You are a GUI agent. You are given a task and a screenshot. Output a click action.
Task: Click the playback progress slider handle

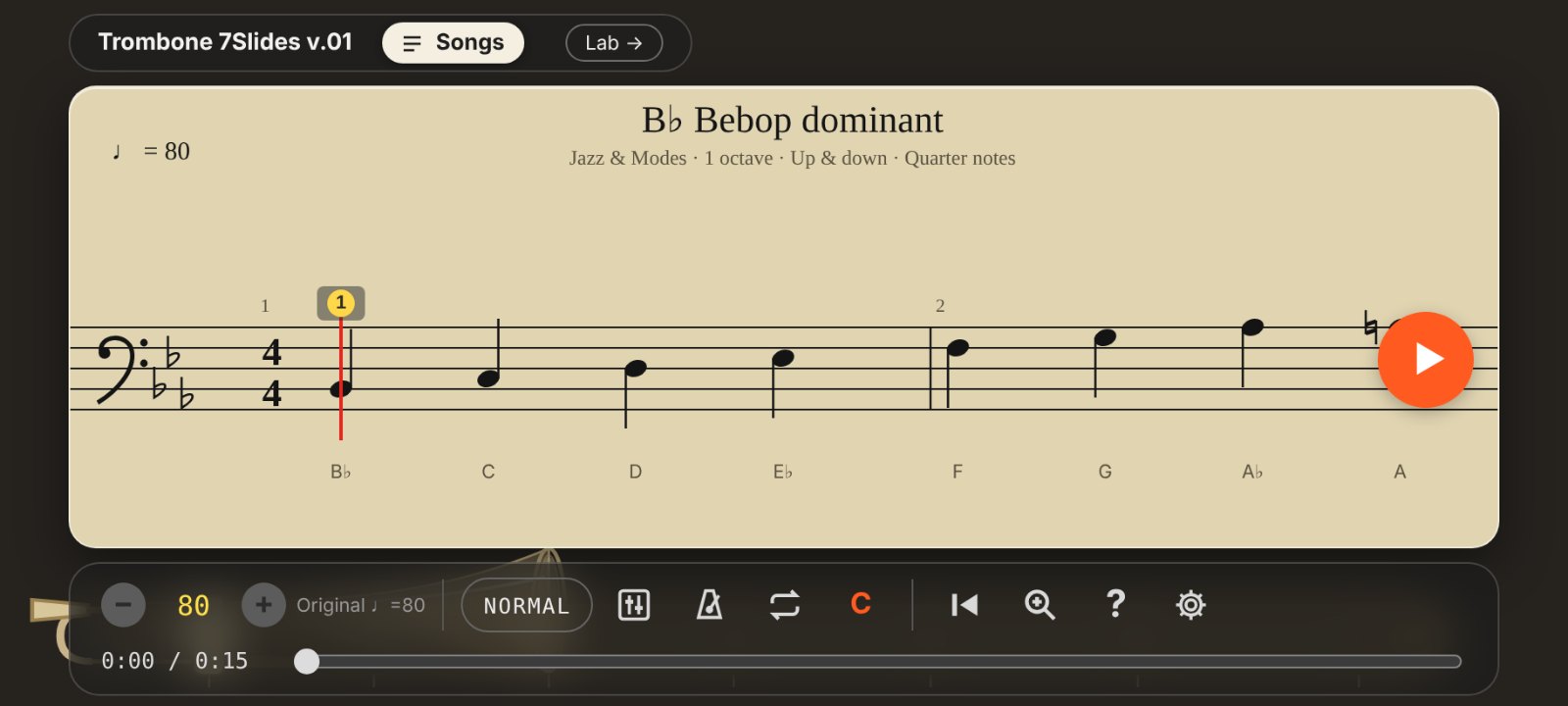point(307,662)
